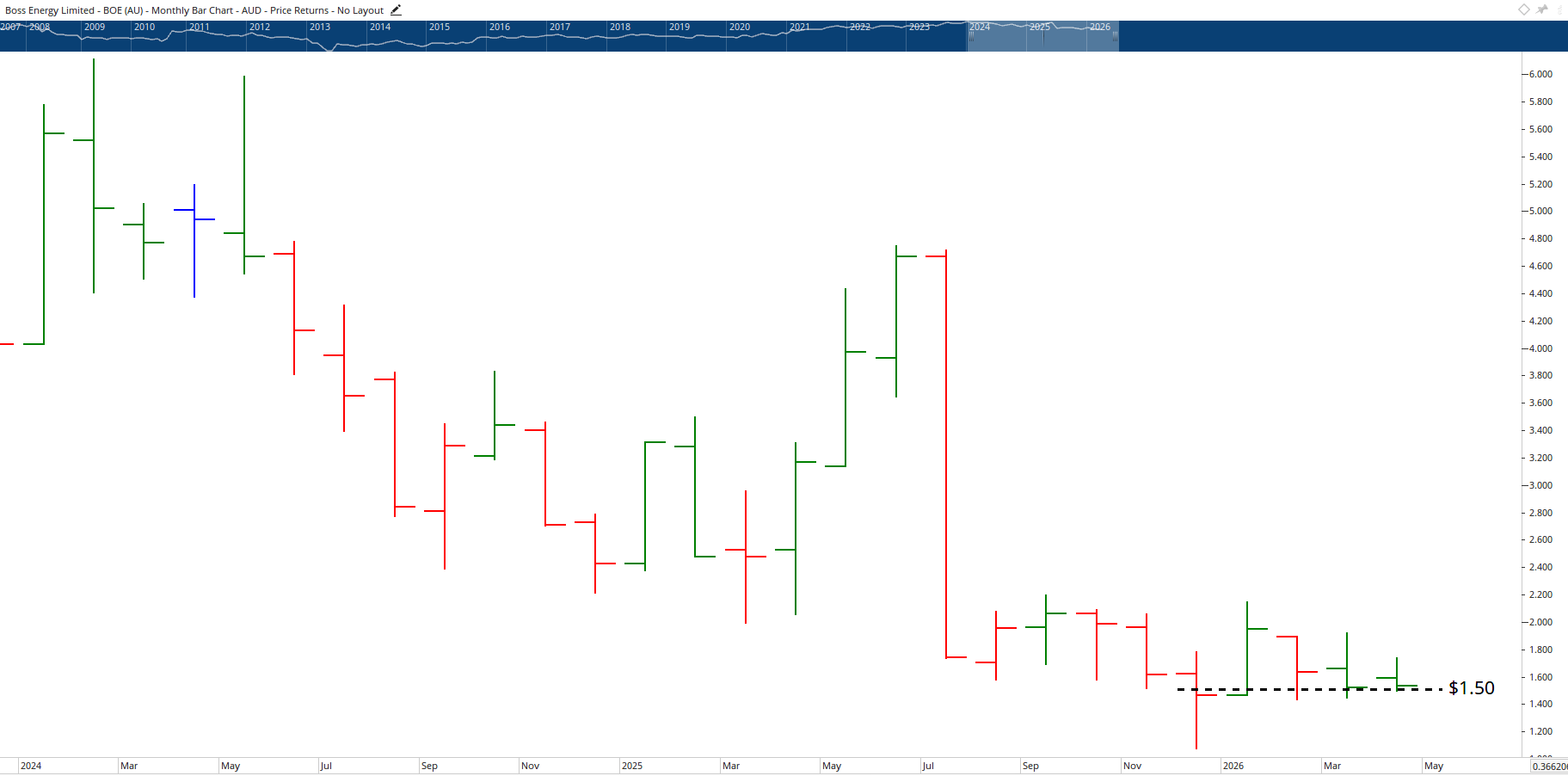This screenshot has width=1568, height=776.
Task: Click the pin icon to pin the chart
Action: 1540,9
